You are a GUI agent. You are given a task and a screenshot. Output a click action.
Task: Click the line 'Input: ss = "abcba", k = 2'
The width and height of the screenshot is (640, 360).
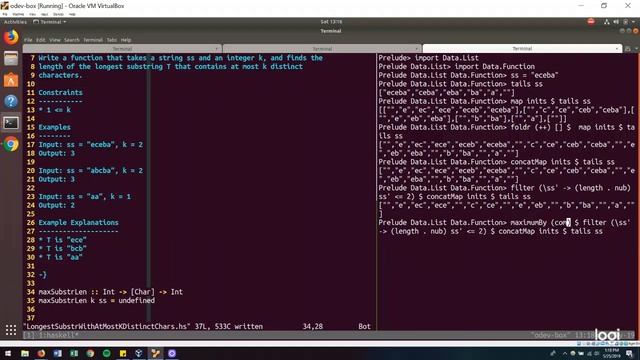(x=91, y=171)
